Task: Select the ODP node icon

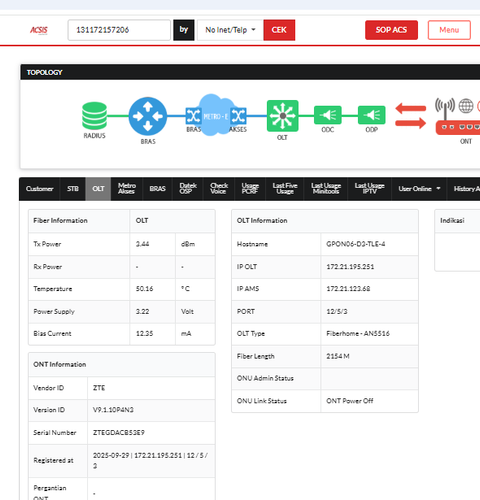Action: 371,115
